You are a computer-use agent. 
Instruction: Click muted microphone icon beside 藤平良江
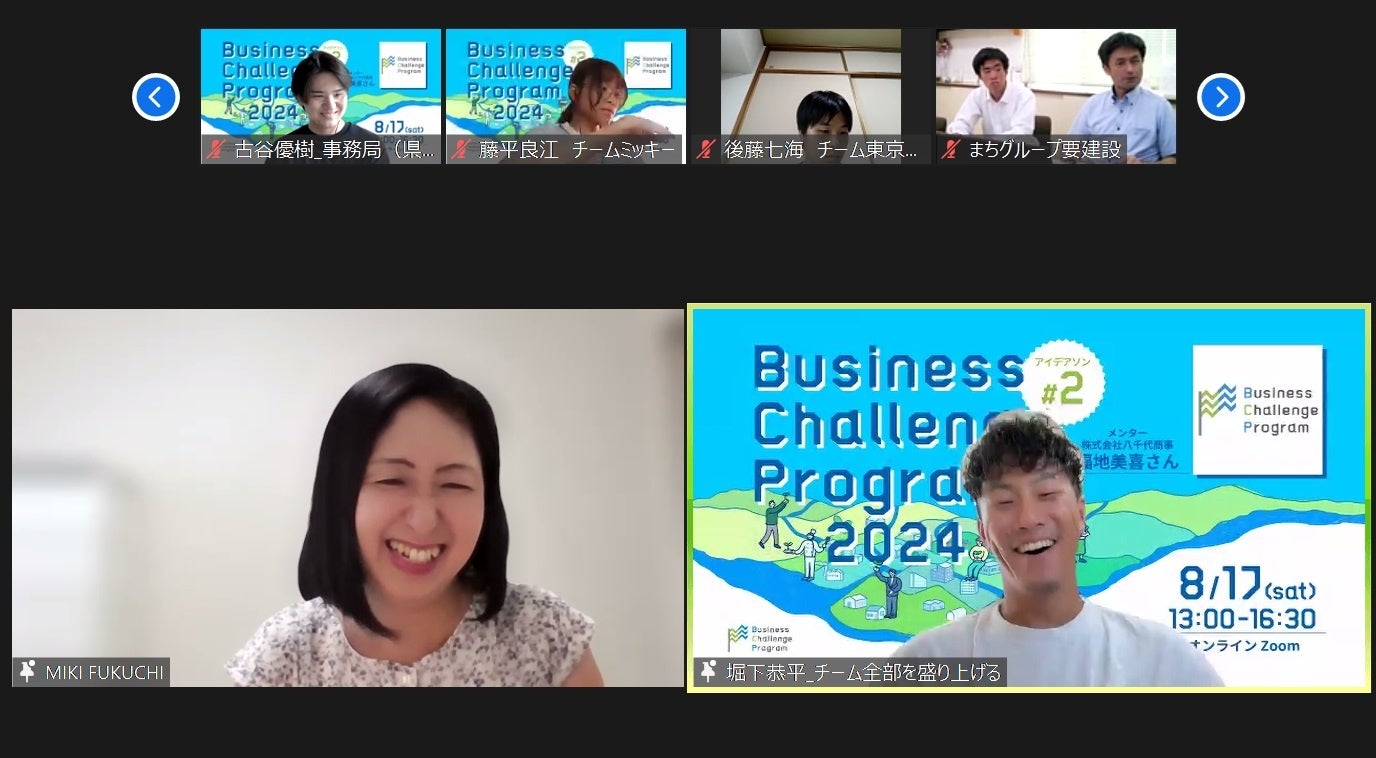pos(461,150)
